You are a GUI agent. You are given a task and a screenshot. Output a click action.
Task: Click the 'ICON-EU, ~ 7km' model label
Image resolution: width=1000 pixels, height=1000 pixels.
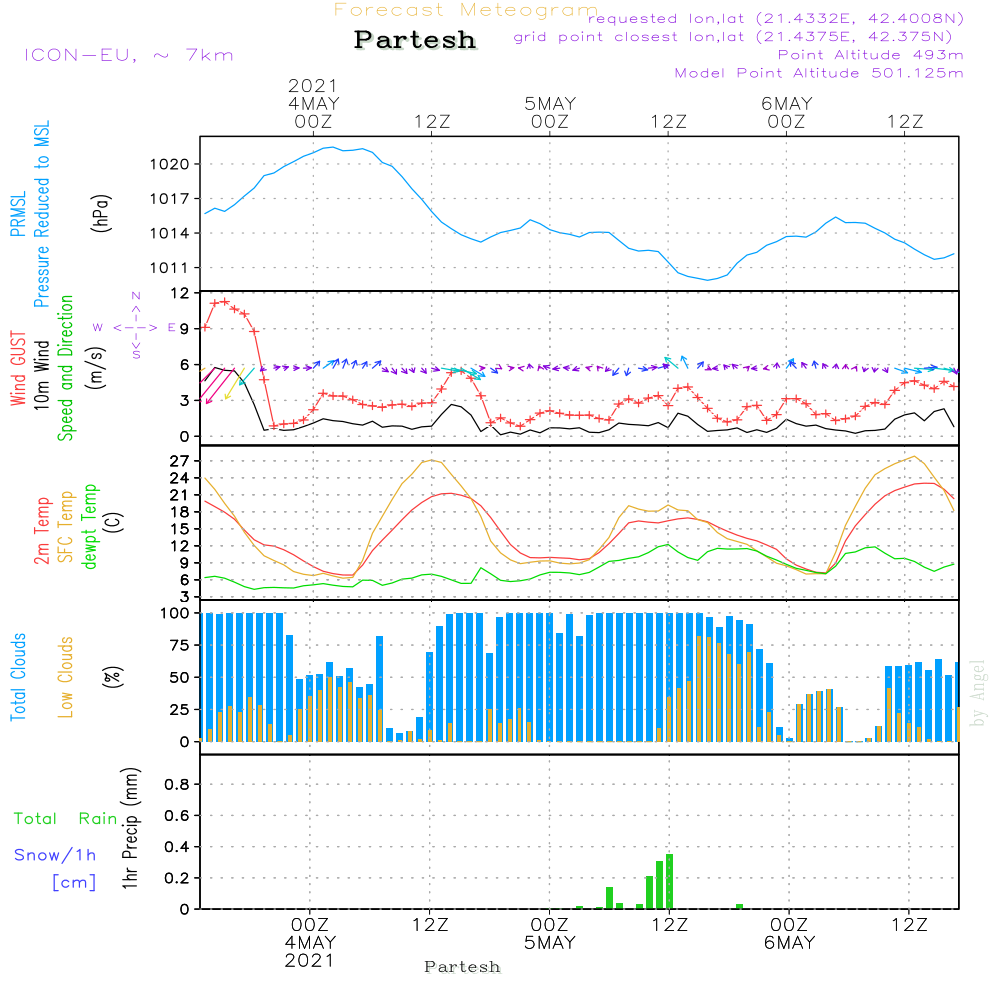(x=129, y=55)
